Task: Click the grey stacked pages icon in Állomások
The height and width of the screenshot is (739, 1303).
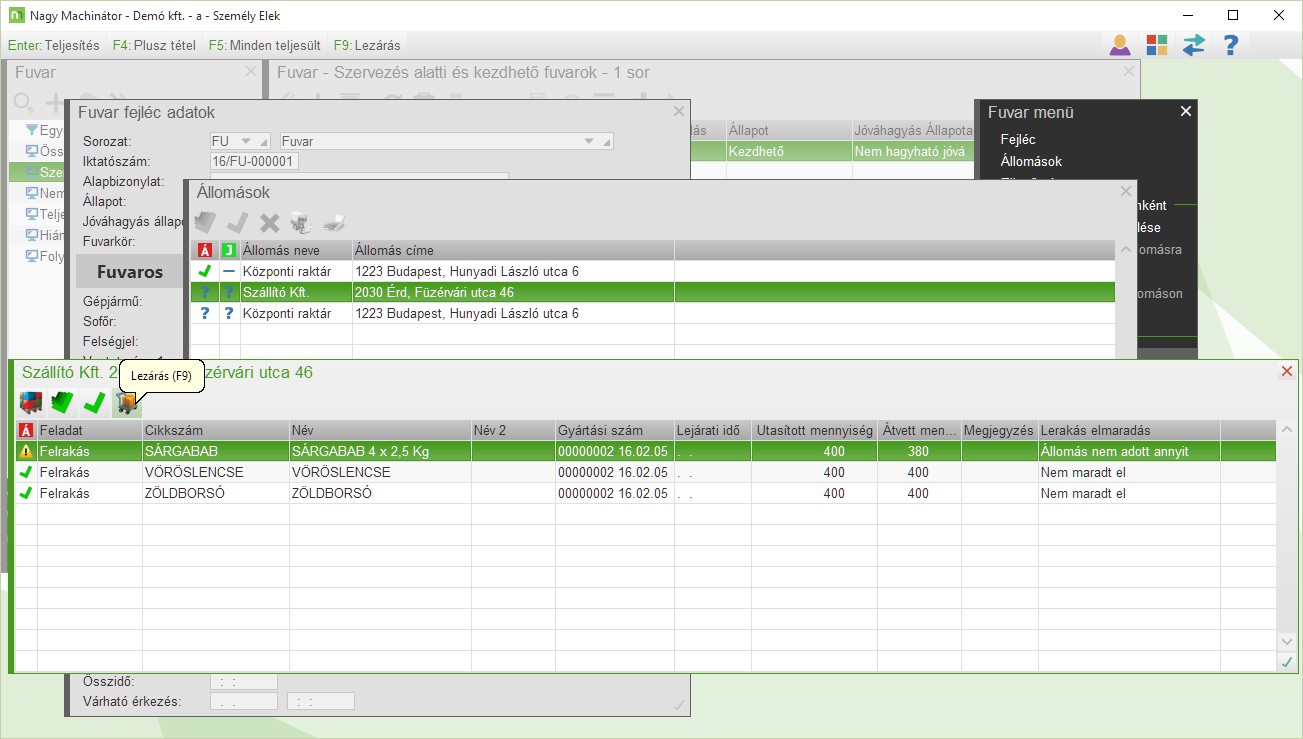Action: (205, 223)
